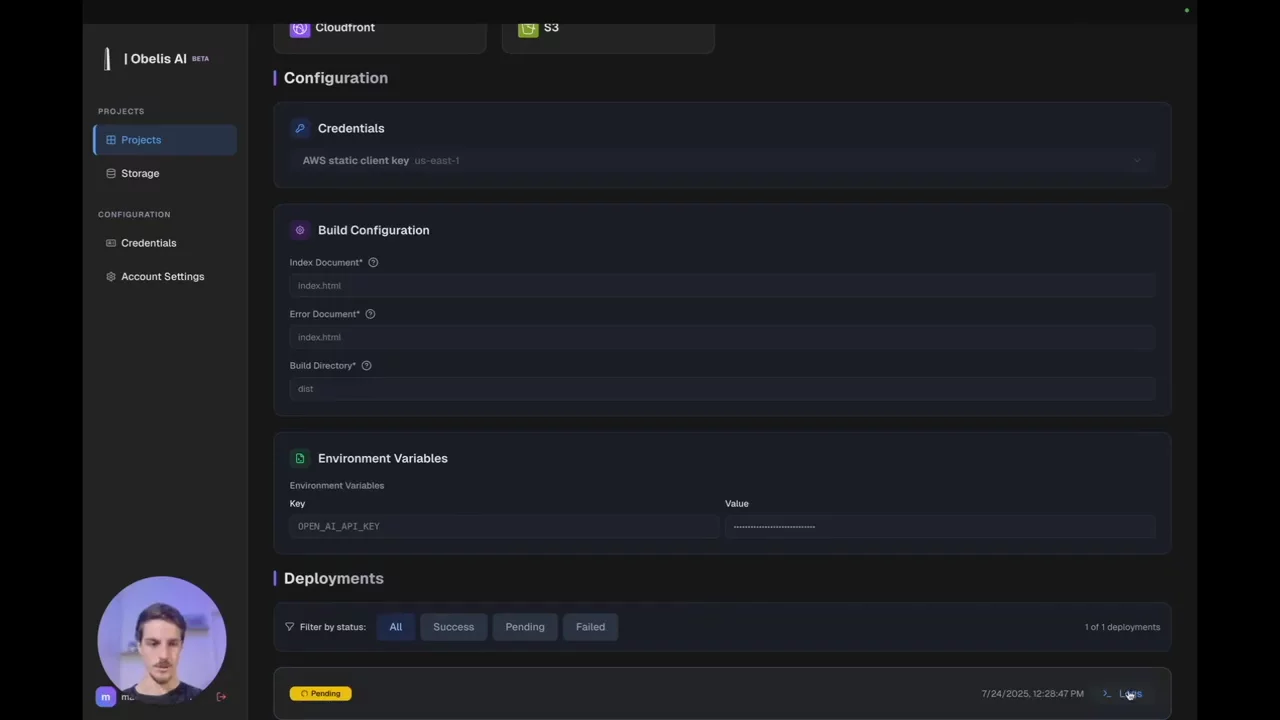Click the user avatar letter m
Image resolution: width=1280 pixels, height=720 pixels.
106,697
